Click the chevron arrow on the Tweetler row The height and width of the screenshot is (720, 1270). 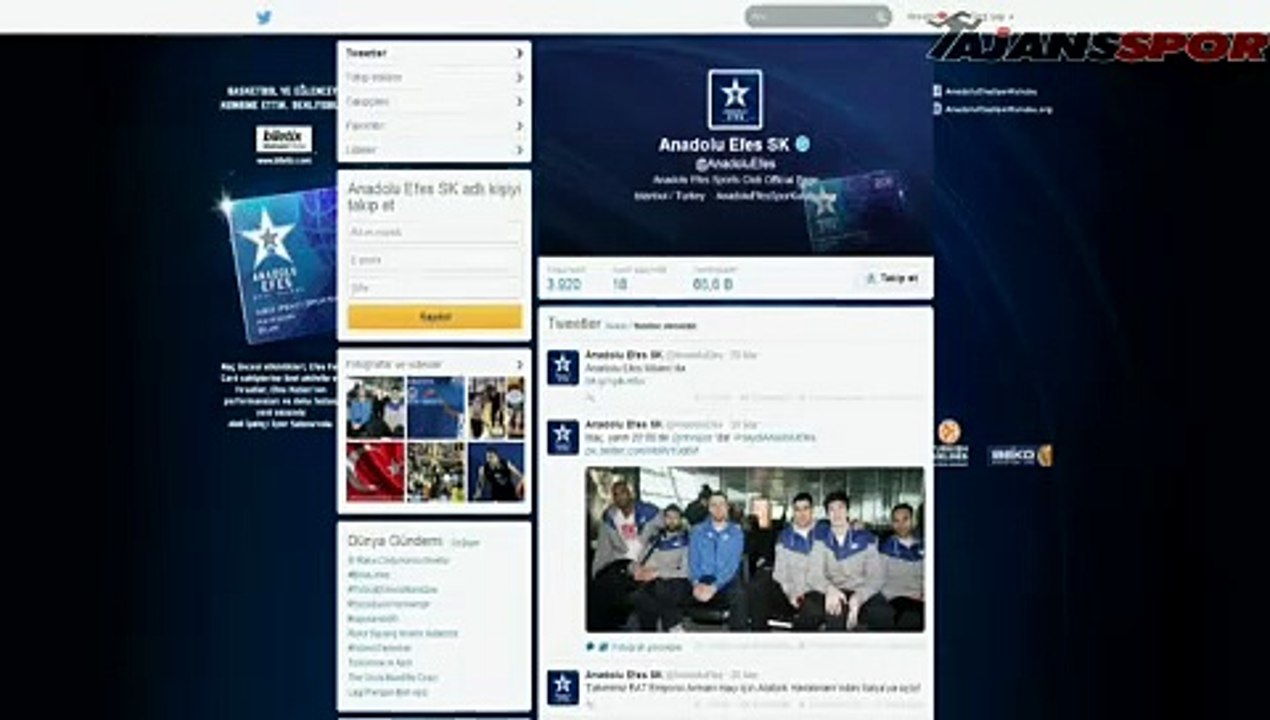520,52
